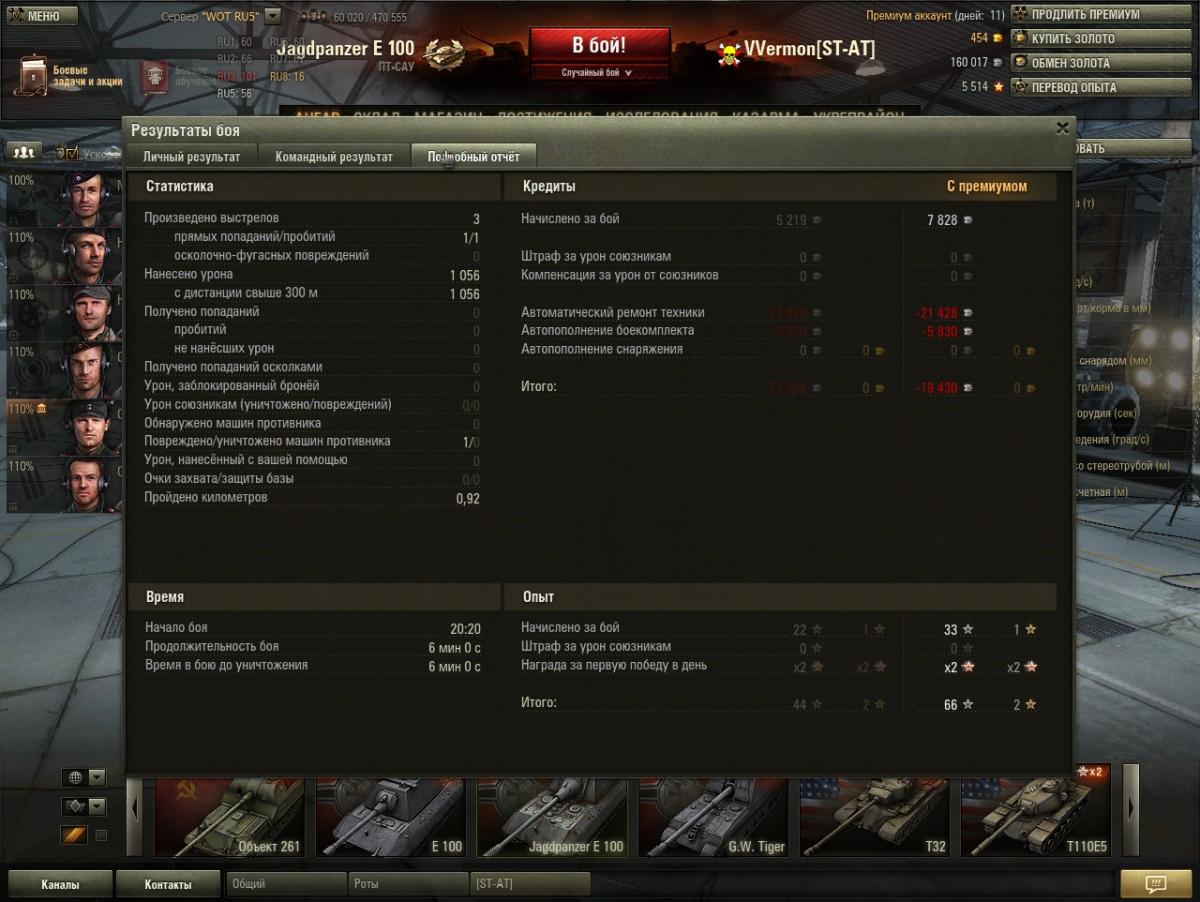This screenshot has width=1200, height=902.
Task: Close the Результаты боя window
Action: click(1062, 128)
